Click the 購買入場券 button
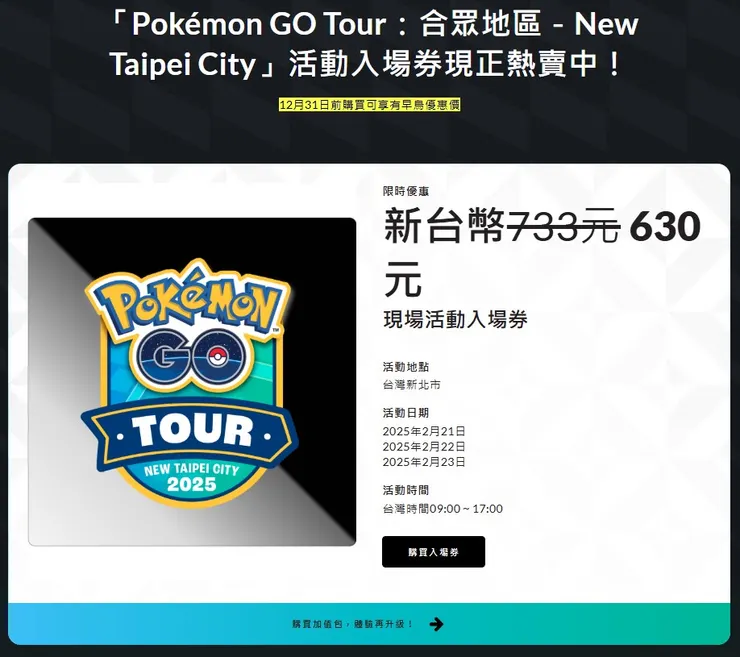Viewport: 740px width, 657px height. (433, 552)
